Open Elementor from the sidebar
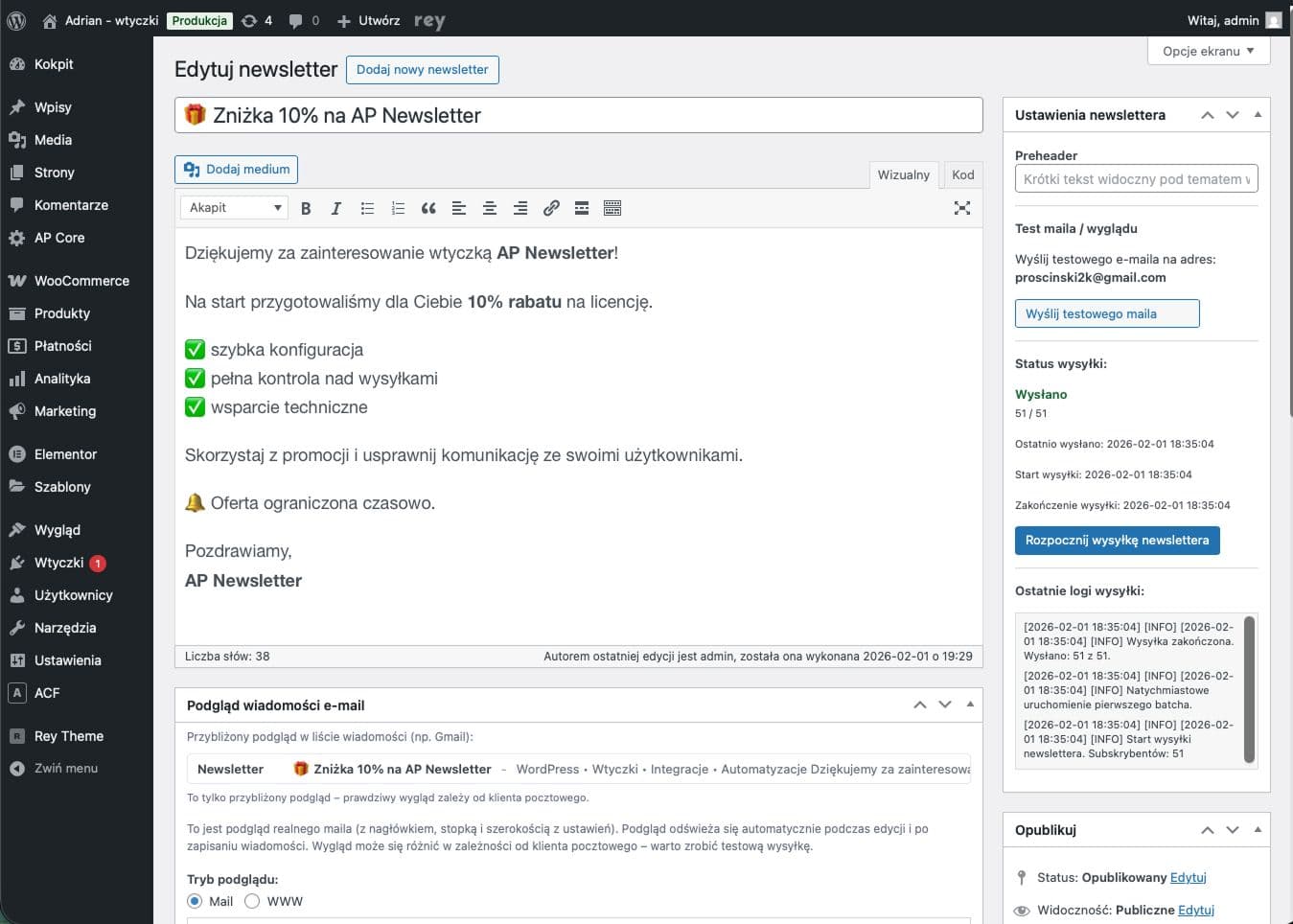The image size is (1293, 924). (65, 453)
